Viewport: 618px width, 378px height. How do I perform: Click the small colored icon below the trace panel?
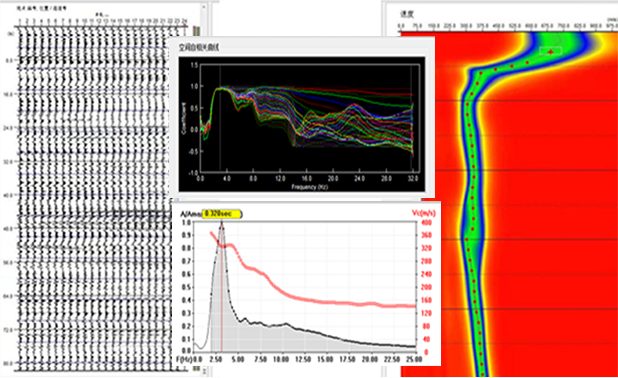196,368
